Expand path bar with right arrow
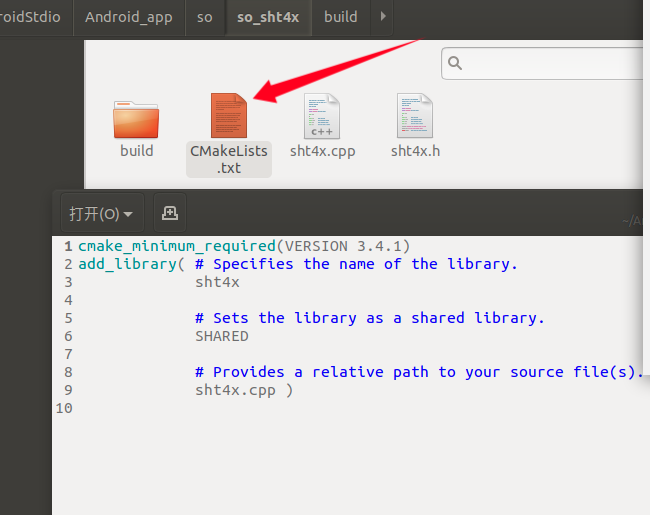 coord(383,17)
